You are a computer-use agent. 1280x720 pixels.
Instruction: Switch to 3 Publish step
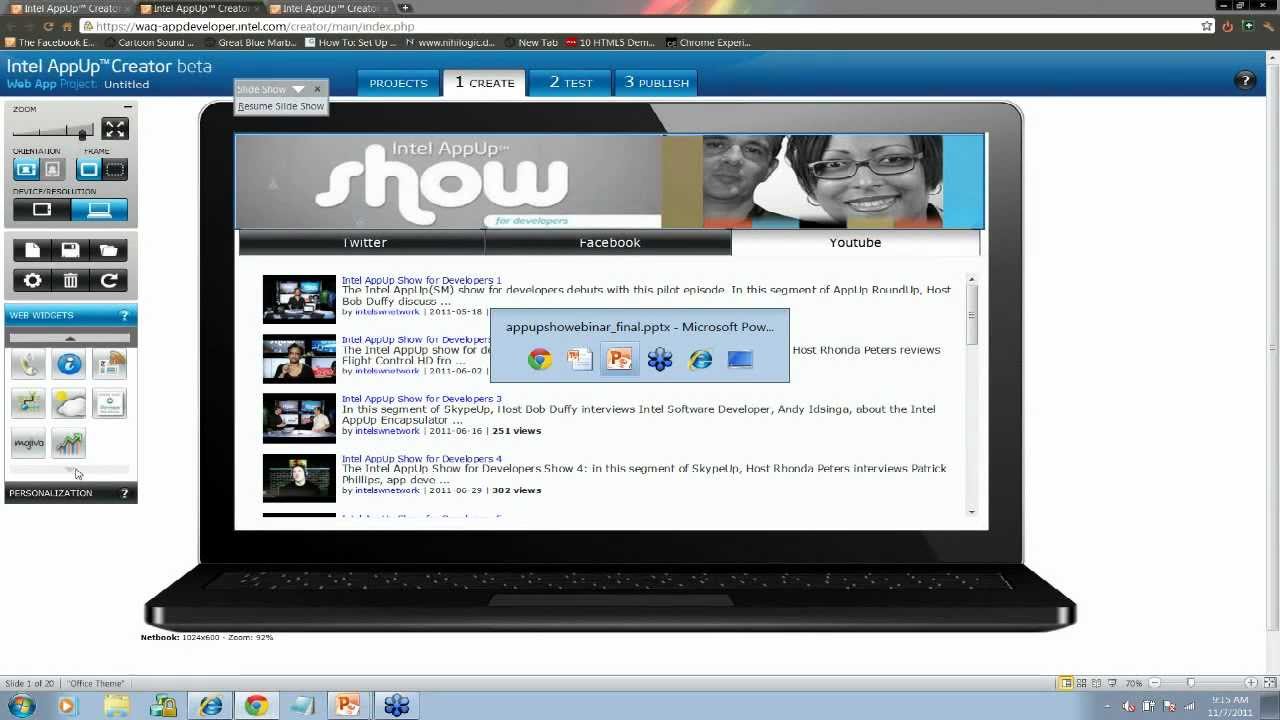click(x=656, y=83)
